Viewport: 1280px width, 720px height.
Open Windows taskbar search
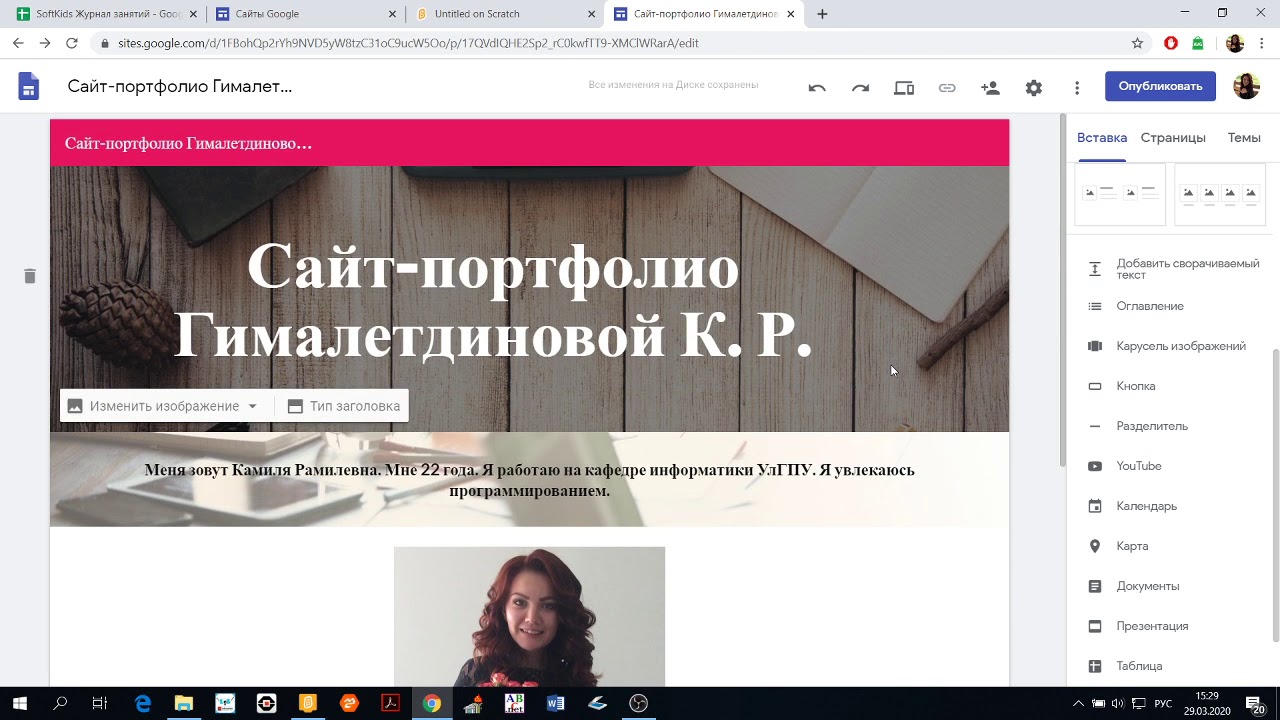(60, 703)
